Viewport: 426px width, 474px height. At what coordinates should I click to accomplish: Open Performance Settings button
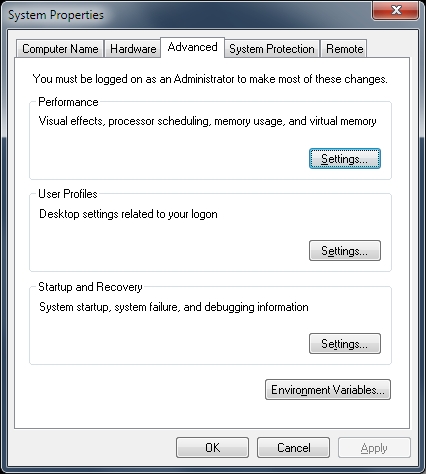click(x=345, y=159)
